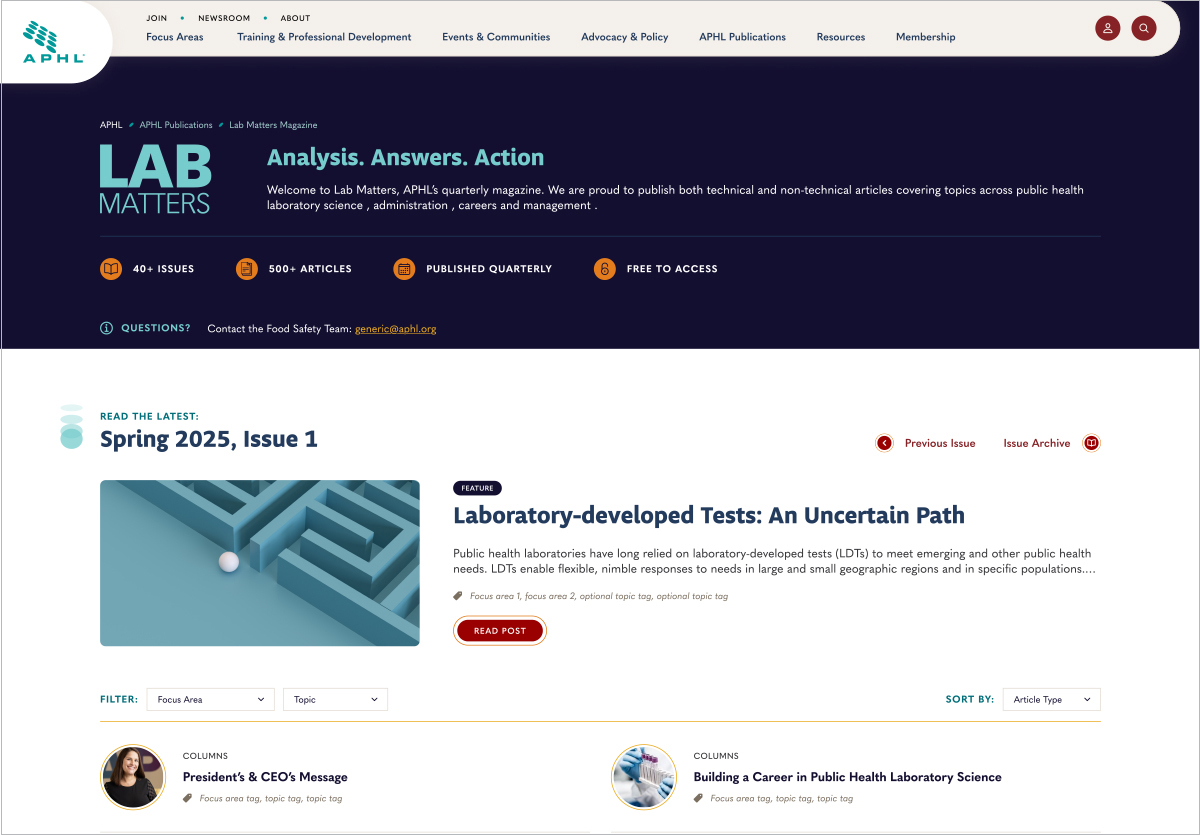Image resolution: width=1200 pixels, height=835 pixels.
Task: Open the President's & CEO's Message article
Action: 265,777
